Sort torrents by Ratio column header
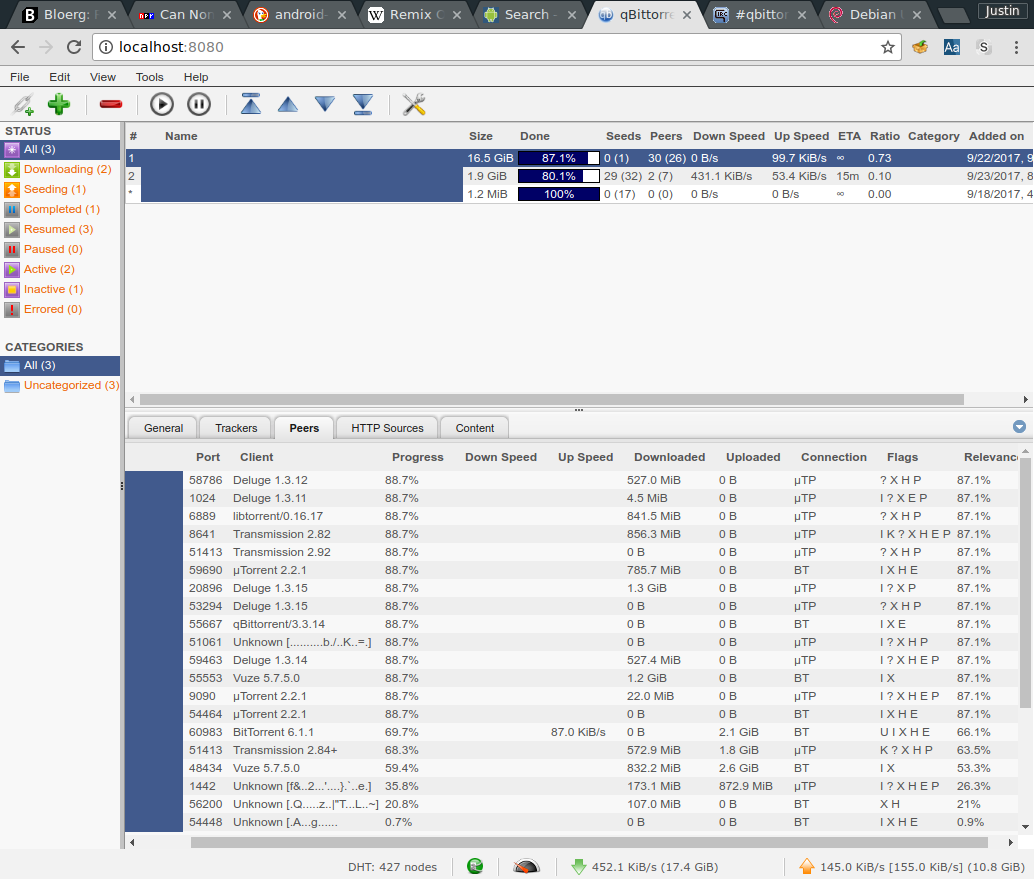Image resolution: width=1034 pixels, height=879 pixels. point(884,136)
